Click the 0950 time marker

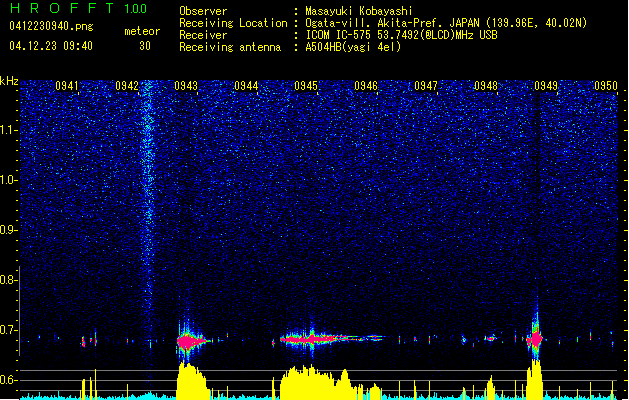pyautogui.click(x=606, y=86)
